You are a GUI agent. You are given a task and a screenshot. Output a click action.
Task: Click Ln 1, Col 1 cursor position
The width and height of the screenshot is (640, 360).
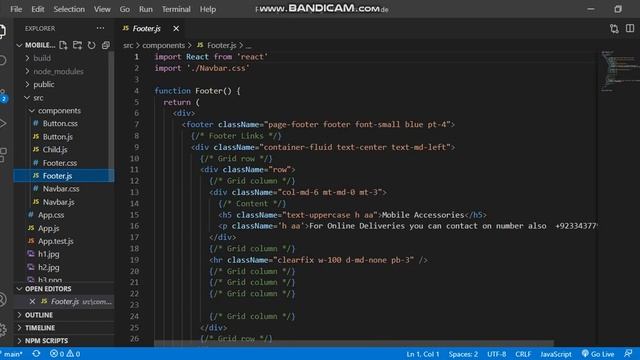pyautogui.click(x=423, y=354)
